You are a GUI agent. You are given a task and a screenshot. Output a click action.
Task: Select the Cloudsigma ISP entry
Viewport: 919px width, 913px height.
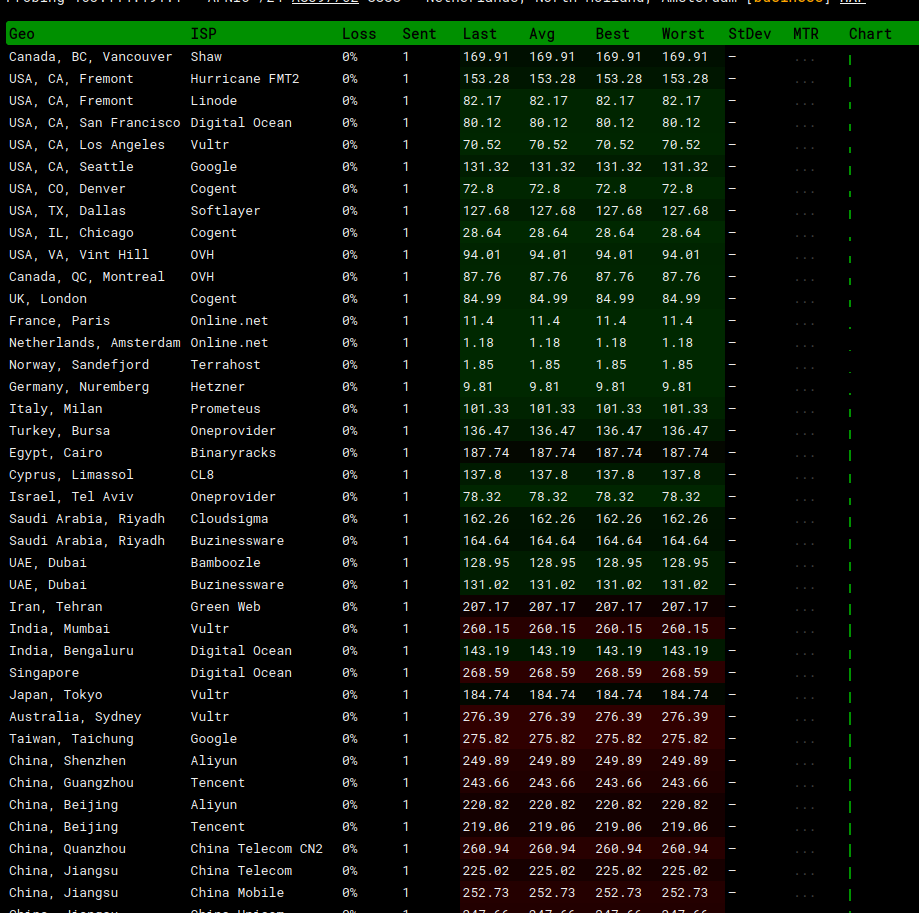pos(229,519)
